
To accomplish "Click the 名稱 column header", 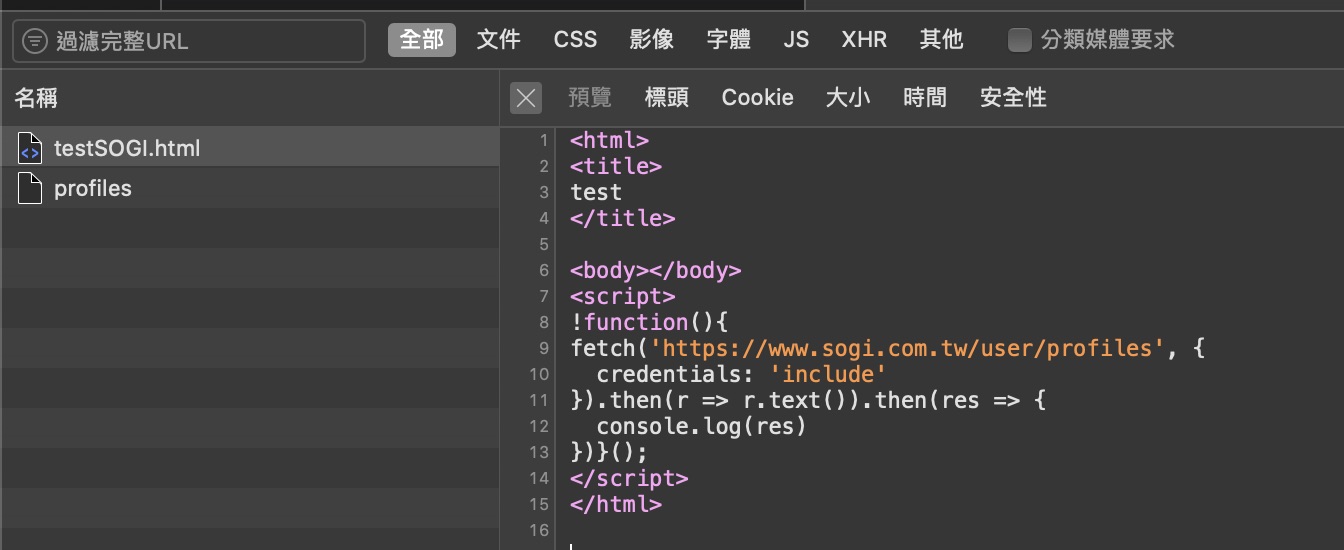I will tap(36, 97).
